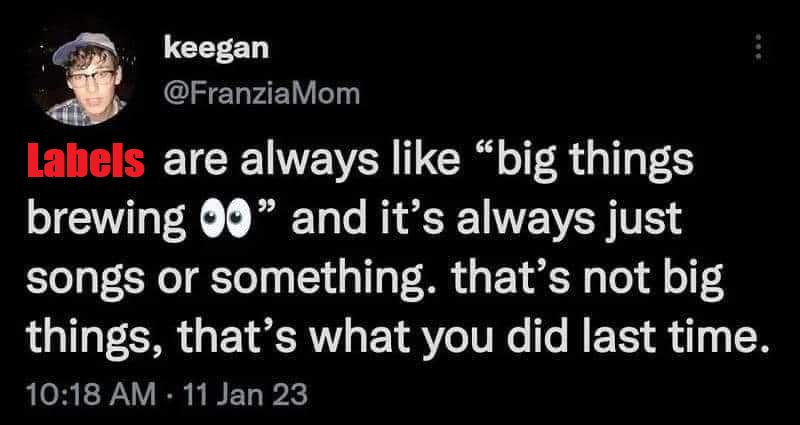Open the keegan display name

tap(216, 50)
